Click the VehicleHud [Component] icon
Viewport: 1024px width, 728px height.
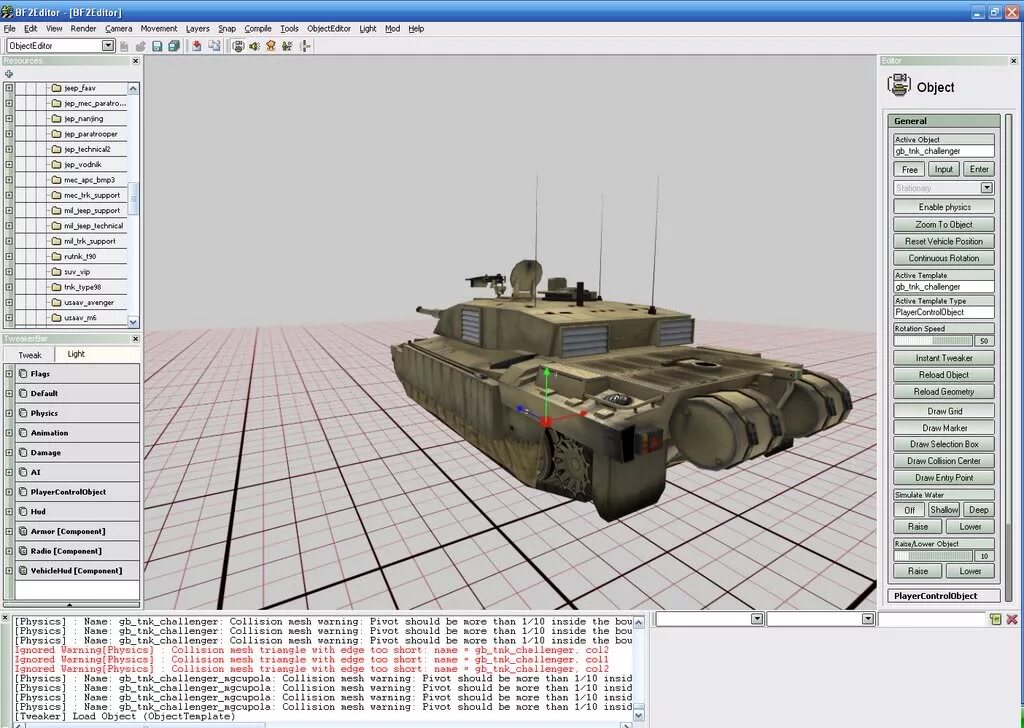pos(23,570)
